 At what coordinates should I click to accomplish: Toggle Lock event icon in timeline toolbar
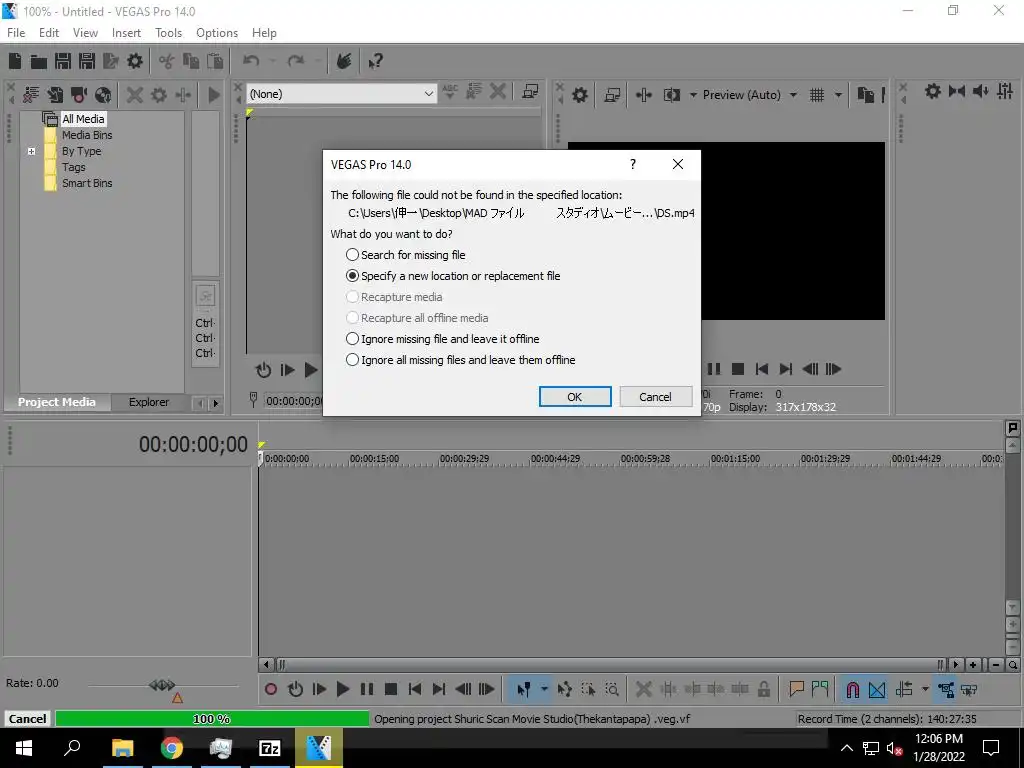coord(763,689)
